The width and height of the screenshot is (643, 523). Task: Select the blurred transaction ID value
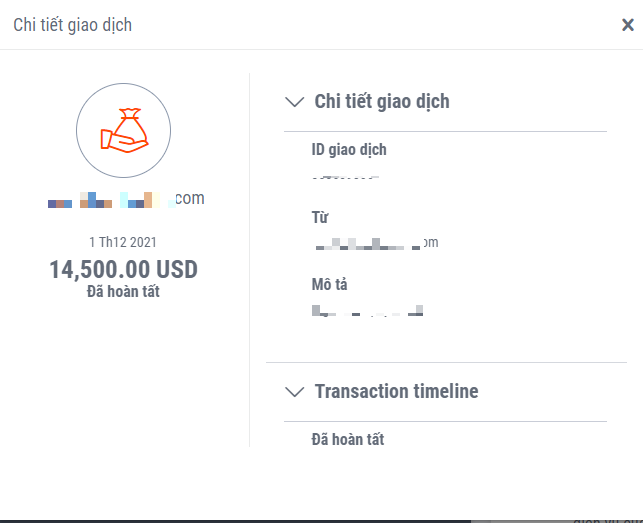(x=346, y=177)
